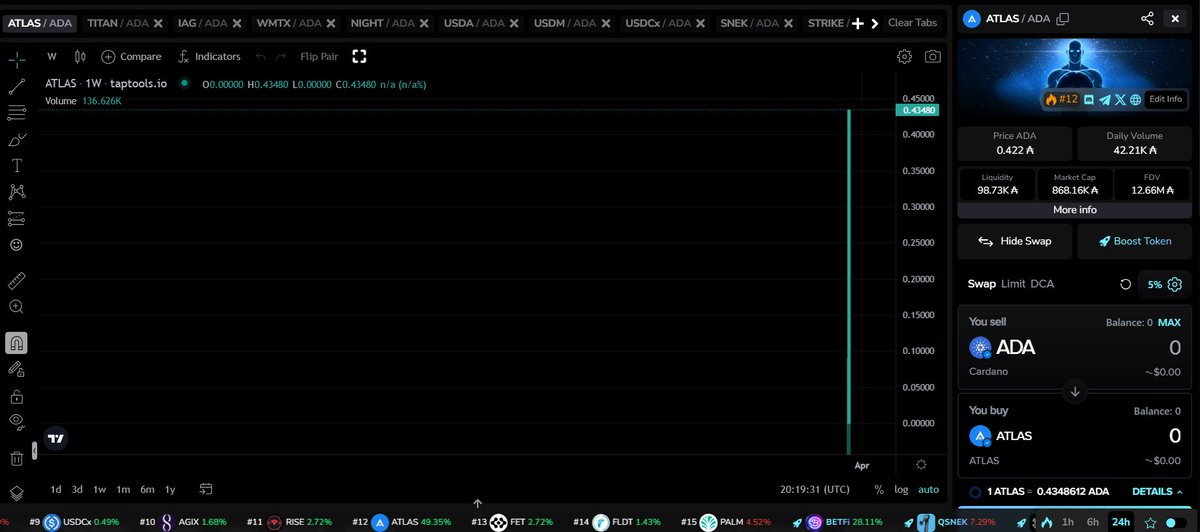Open the ADA sell token selector
Viewport: 1200px width, 532px height.
[x=1002, y=348]
